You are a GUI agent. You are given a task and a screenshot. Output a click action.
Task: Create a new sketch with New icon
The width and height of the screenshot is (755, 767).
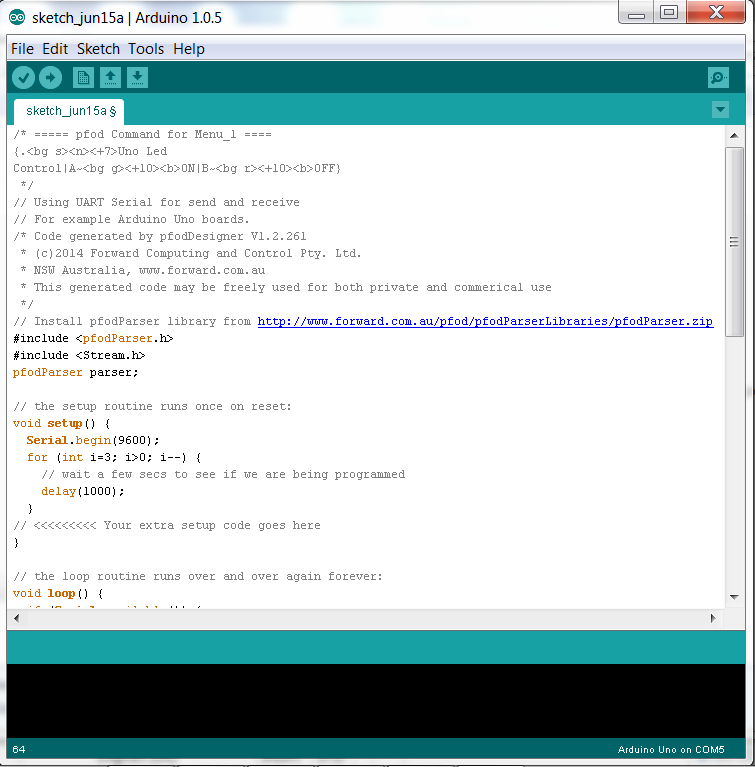(83, 78)
